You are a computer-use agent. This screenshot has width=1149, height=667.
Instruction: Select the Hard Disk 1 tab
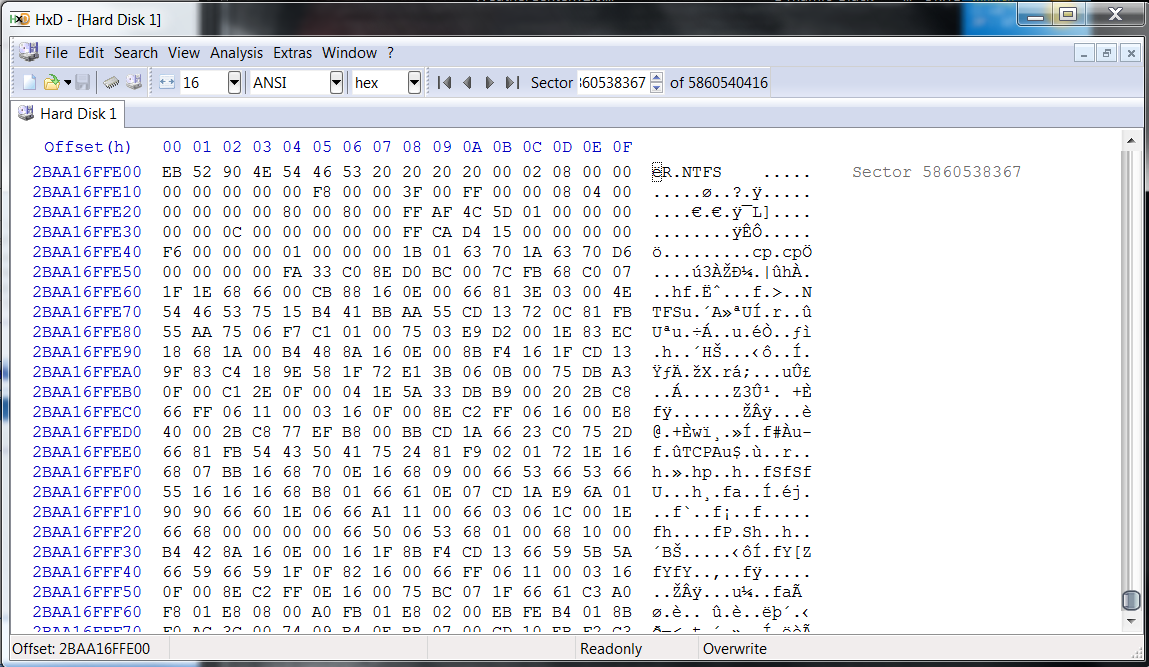pos(67,114)
